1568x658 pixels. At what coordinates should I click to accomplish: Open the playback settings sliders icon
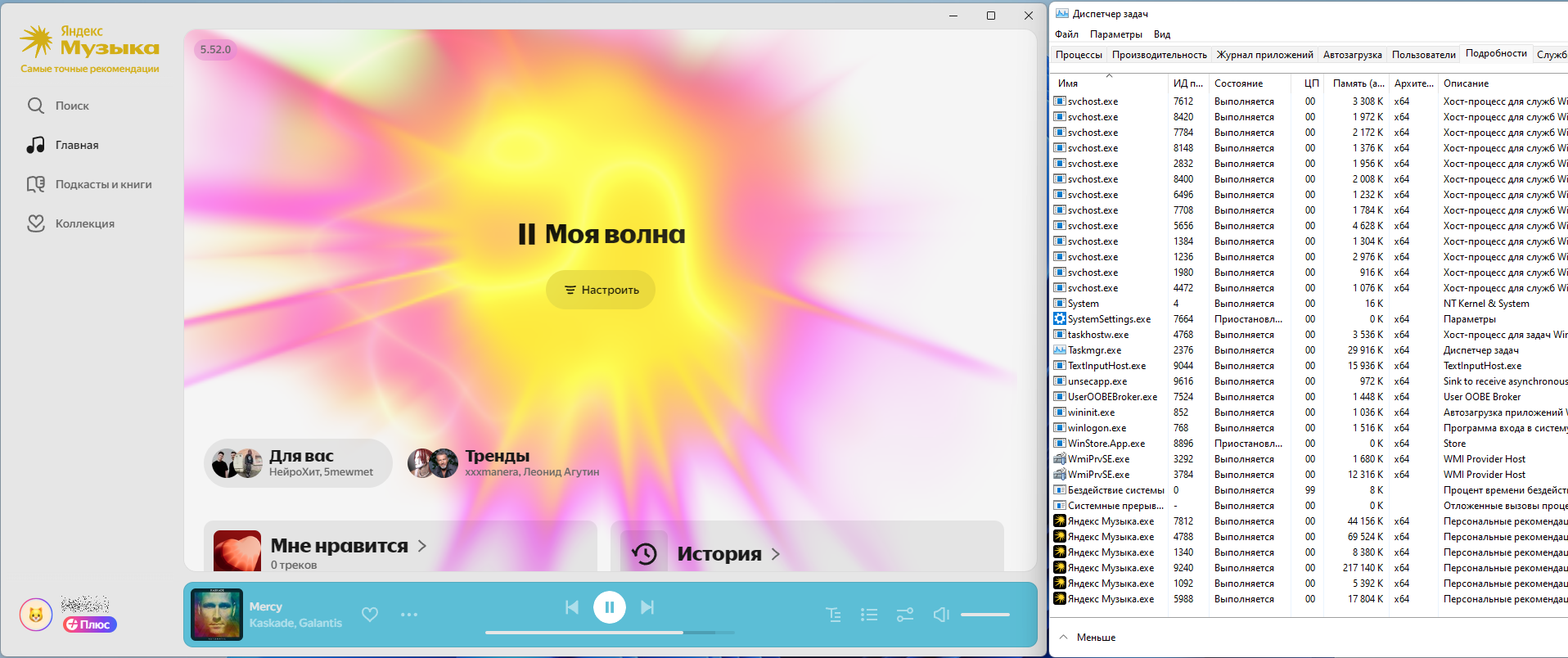(x=905, y=615)
